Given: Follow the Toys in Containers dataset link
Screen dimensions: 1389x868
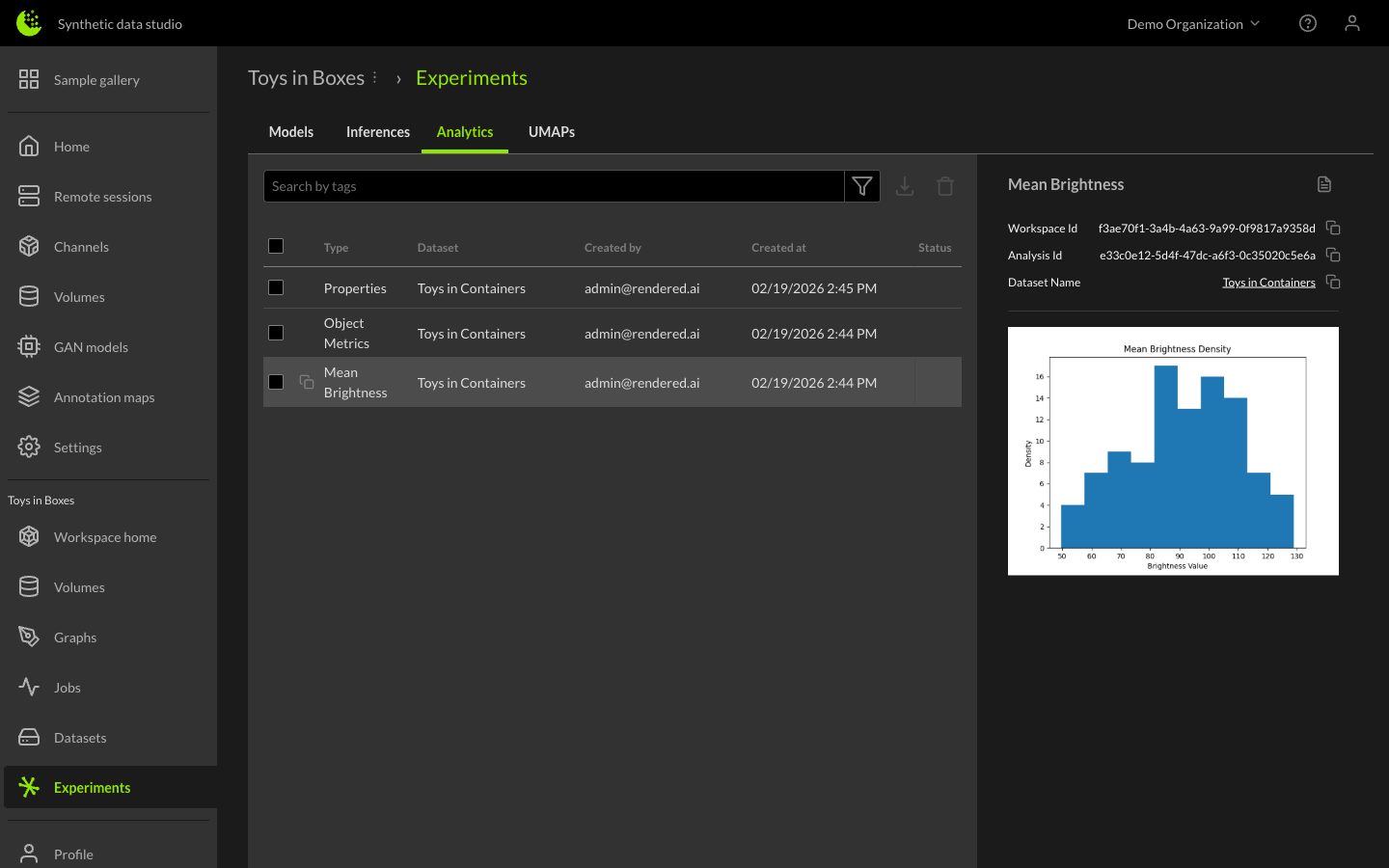Looking at the screenshot, I should click(x=1268, y=283).
